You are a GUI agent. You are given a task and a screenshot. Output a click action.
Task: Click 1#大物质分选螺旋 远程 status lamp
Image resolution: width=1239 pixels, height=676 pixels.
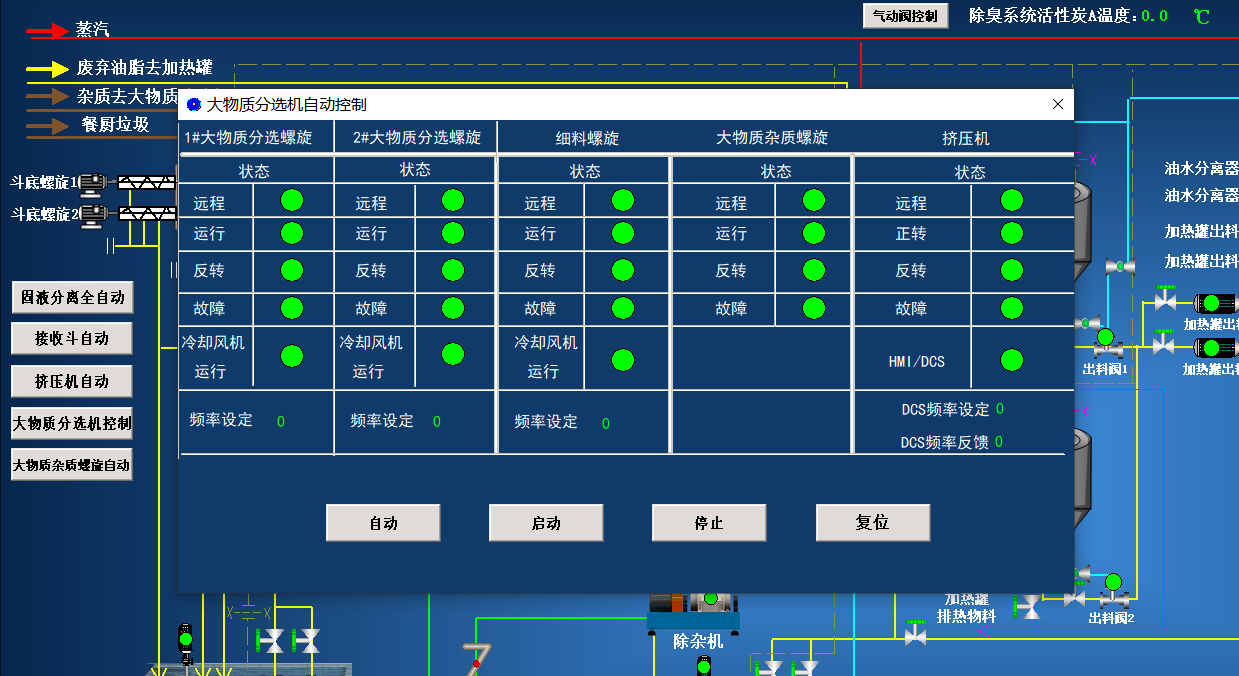pyautogui.click(x=292, y=200)
